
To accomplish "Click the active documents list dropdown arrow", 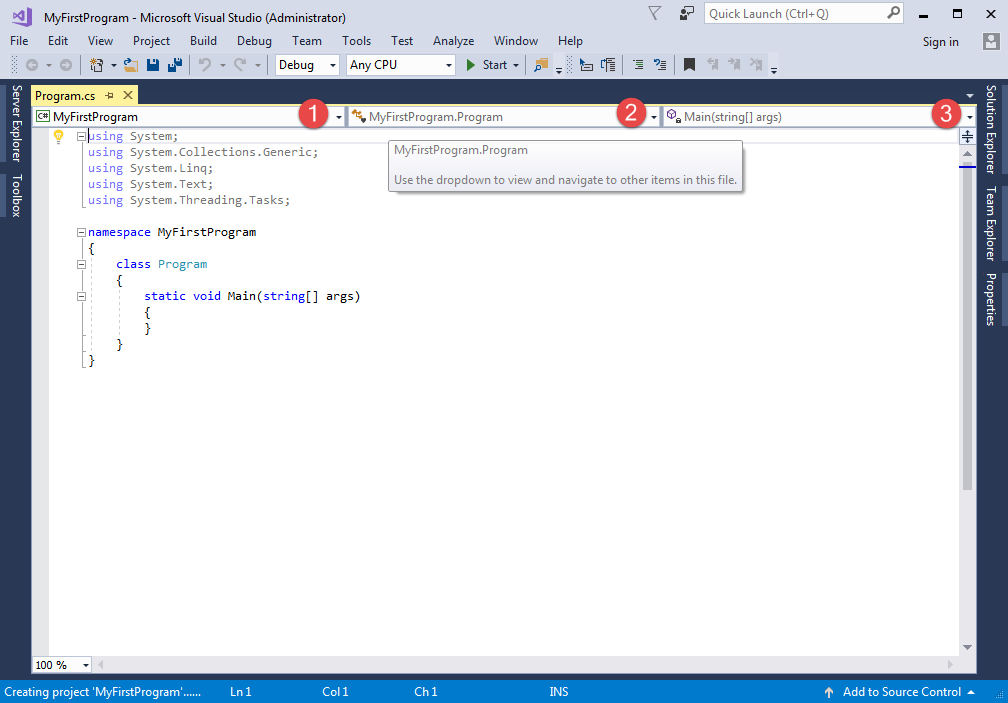I will tap(969, 96).
